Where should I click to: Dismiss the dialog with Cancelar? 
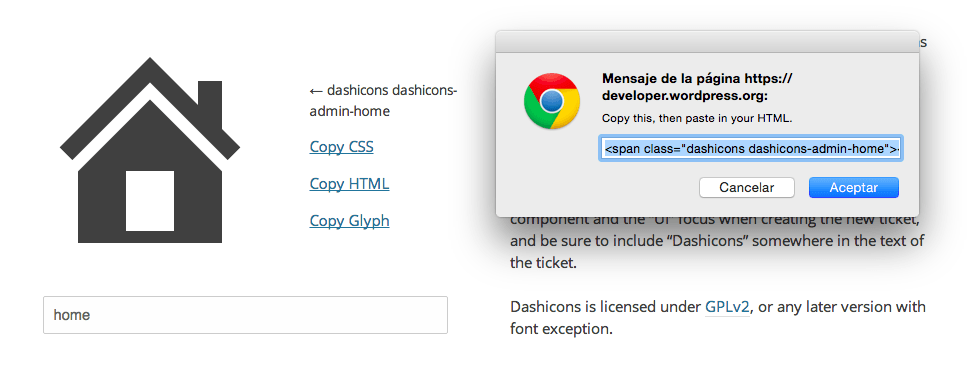(x=746, y=188)
